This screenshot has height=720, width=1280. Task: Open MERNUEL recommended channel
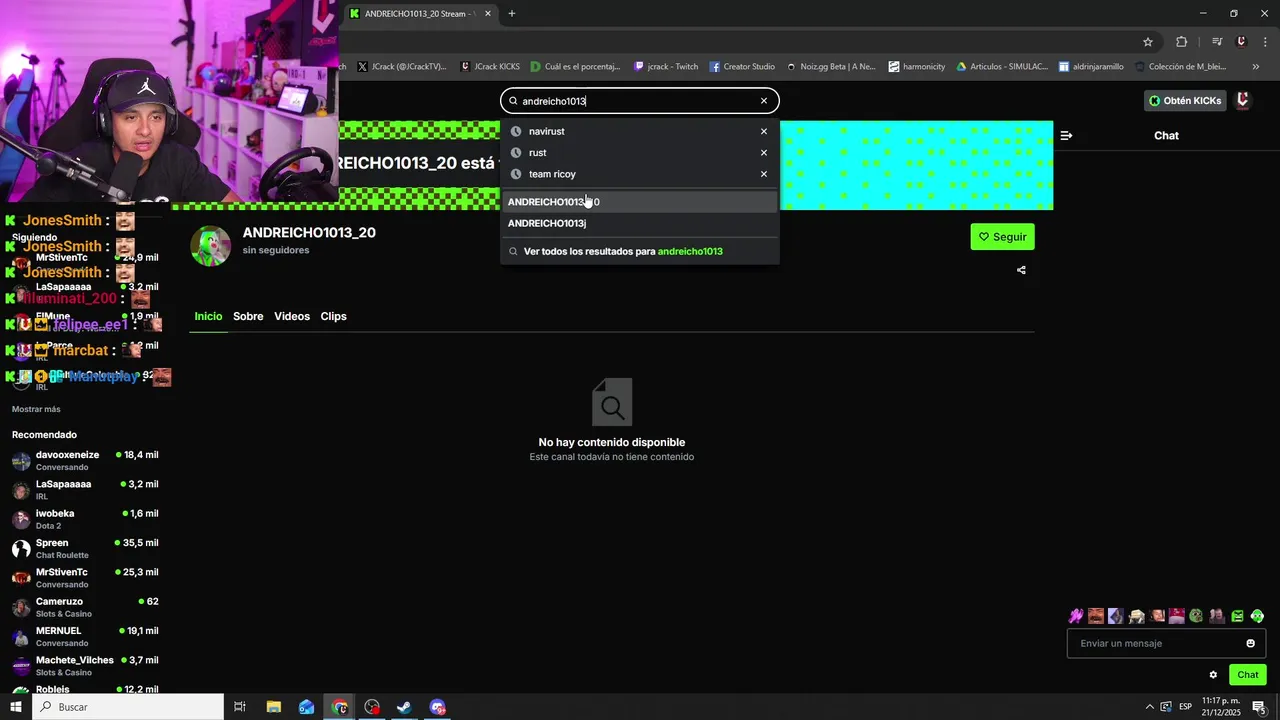click(x=85, y=637)
